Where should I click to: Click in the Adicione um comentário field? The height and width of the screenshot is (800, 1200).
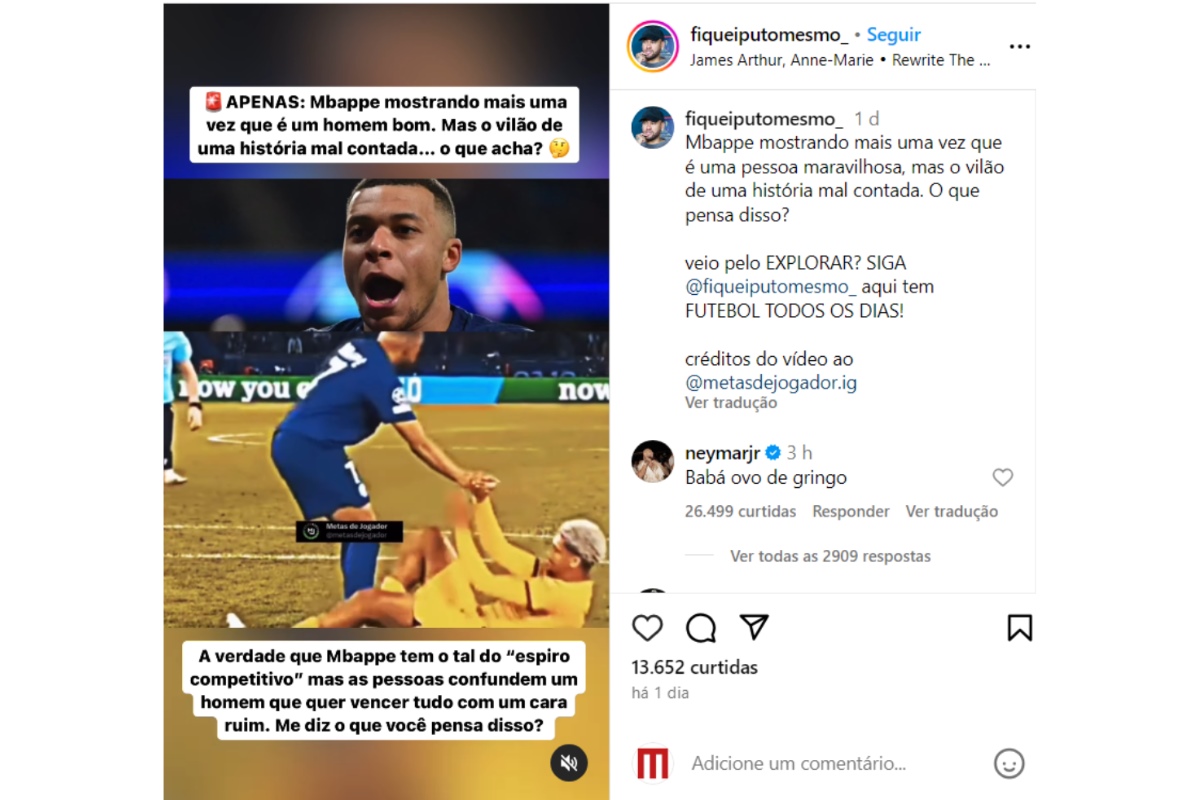coord(835,764)
